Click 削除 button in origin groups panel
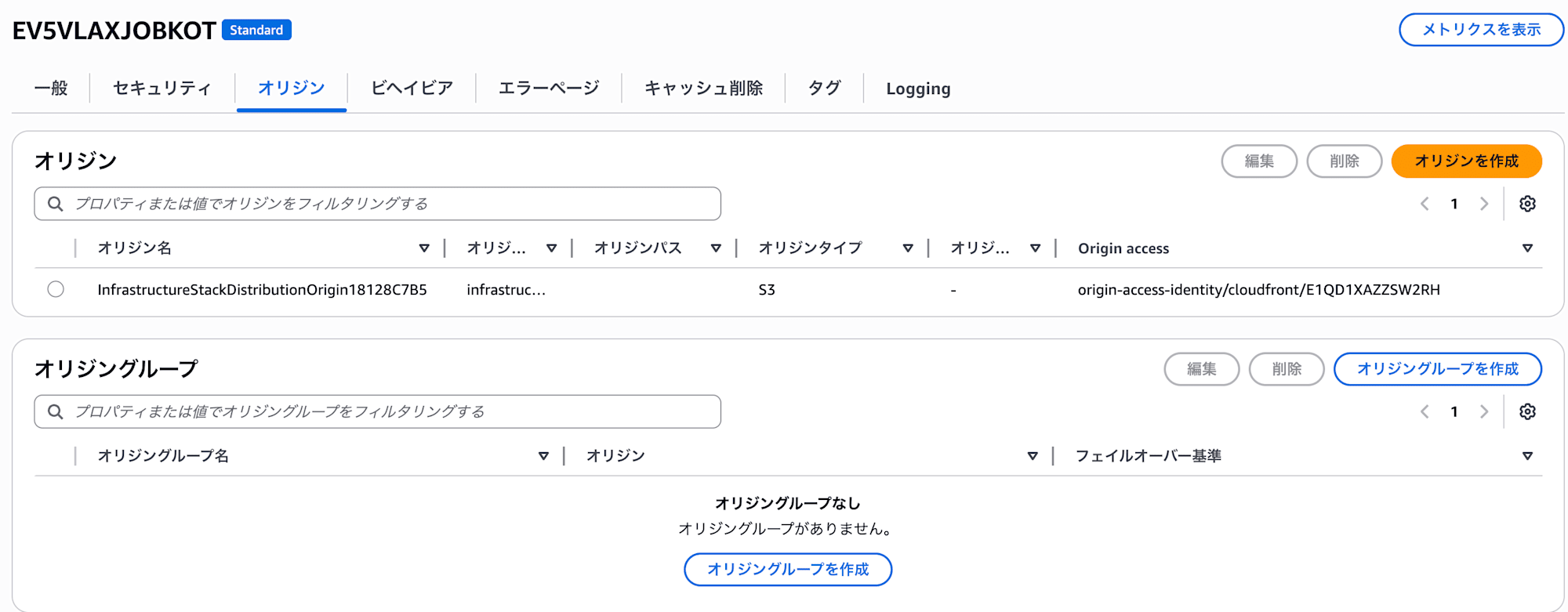Screen dimensions: 1568x612 1287,369
